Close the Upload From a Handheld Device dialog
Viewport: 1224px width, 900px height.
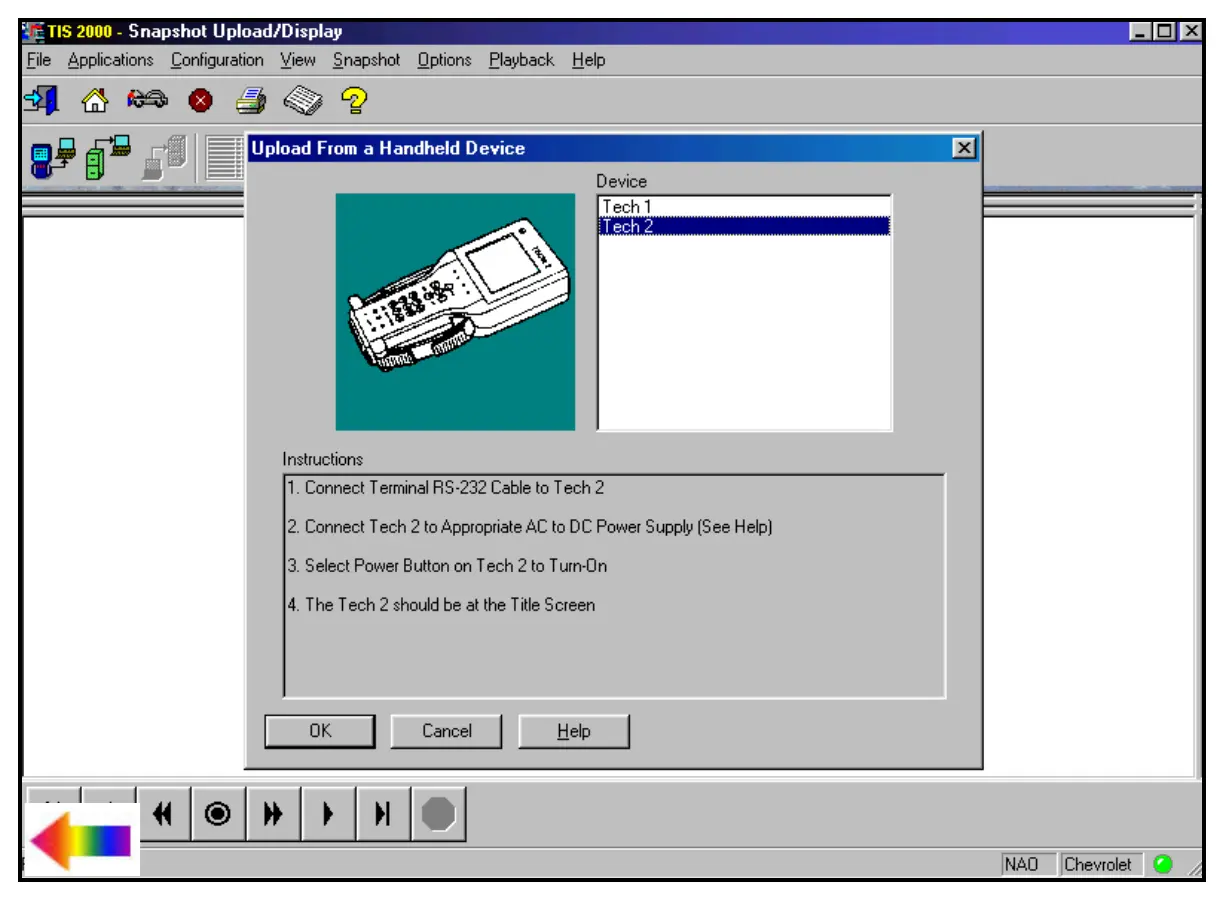[963, 148]
